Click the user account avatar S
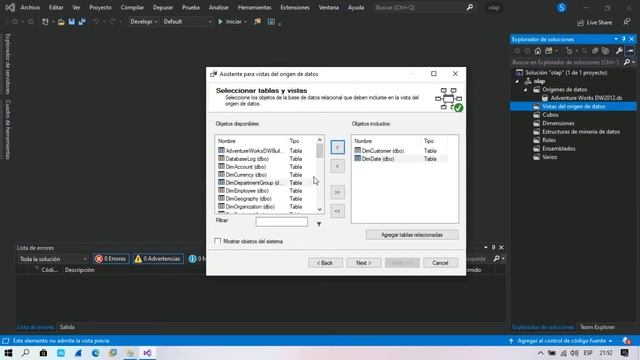This screenshot has width=640, height=360. click(562, 8)
